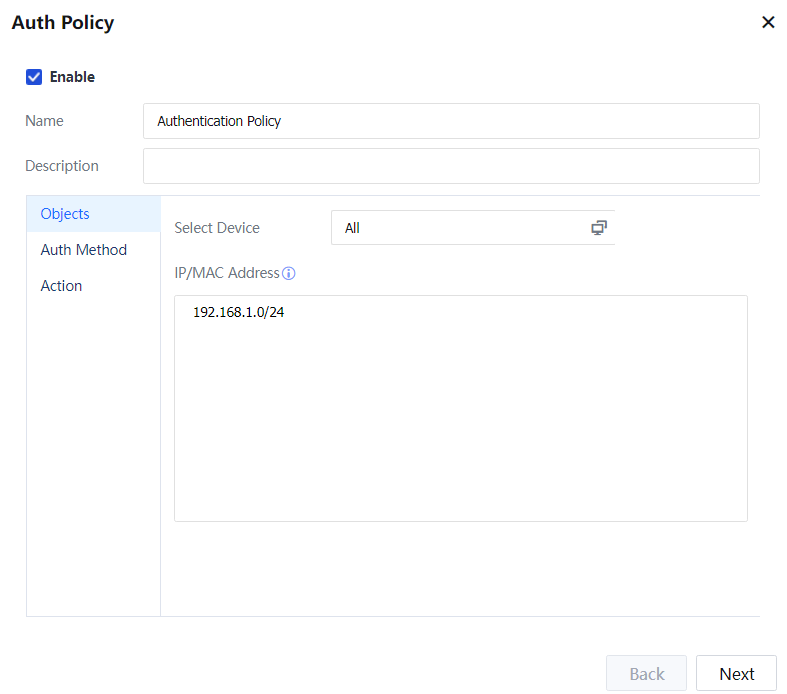Select the Objects tab in sidebar
Viewport: 787px width, 694px height.
pos(65,214)
